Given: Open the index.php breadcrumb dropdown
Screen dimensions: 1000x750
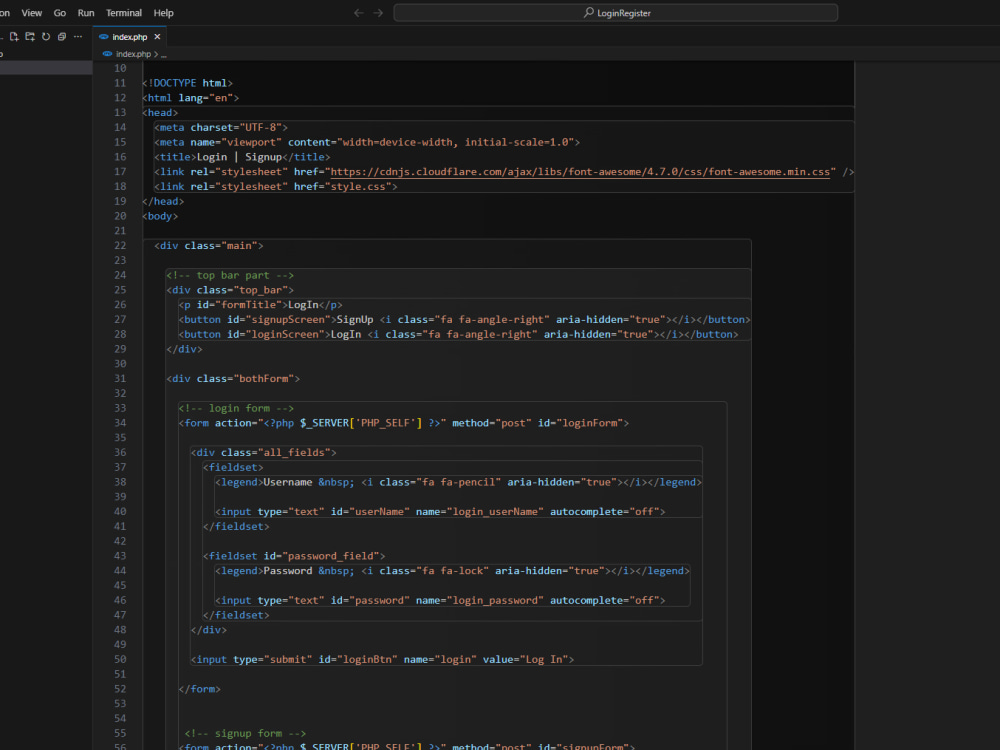Looking at the screenshot, I should click(x=132, y=54).
